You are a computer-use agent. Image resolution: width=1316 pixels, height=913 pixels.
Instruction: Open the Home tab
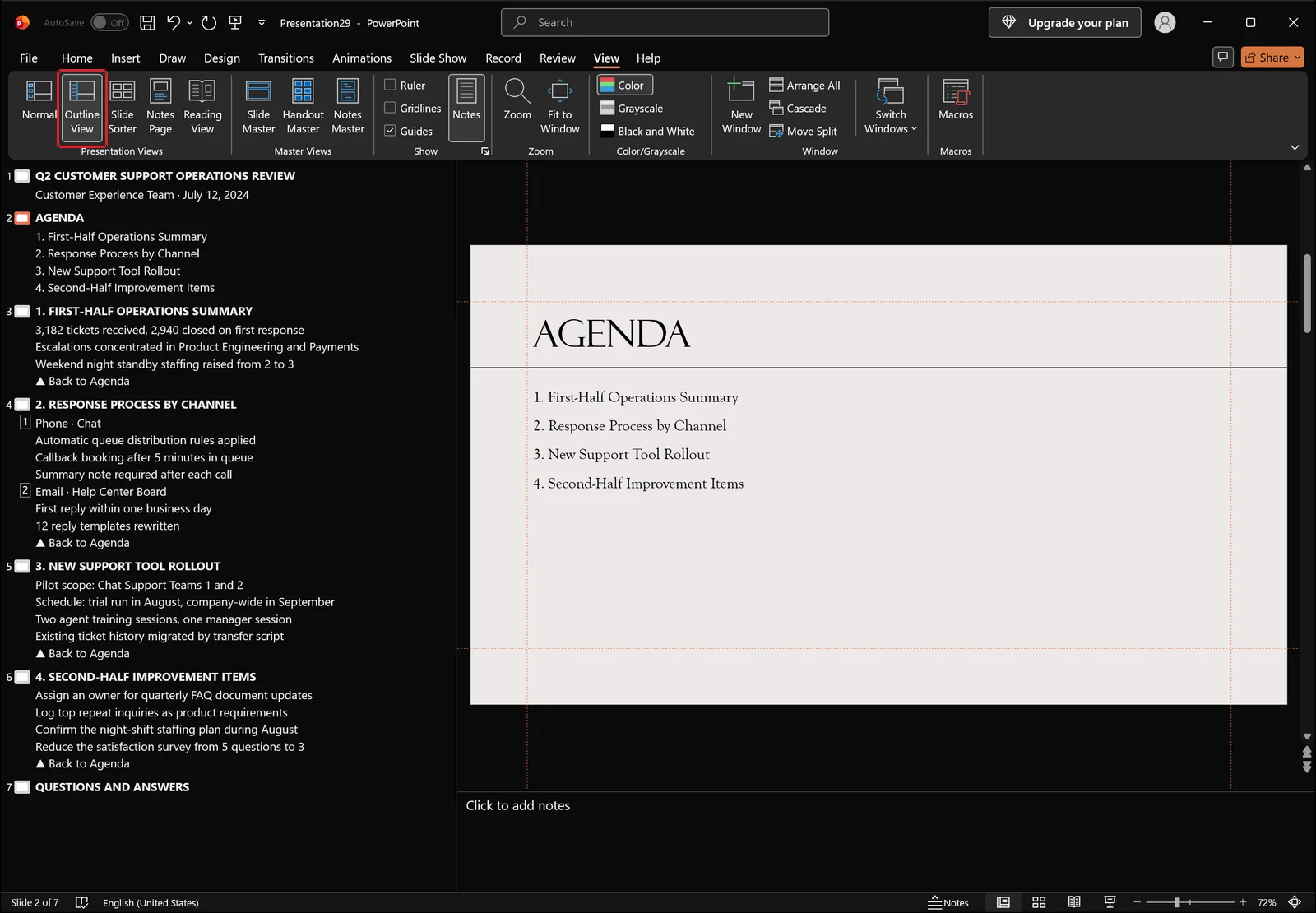(77, 58)
